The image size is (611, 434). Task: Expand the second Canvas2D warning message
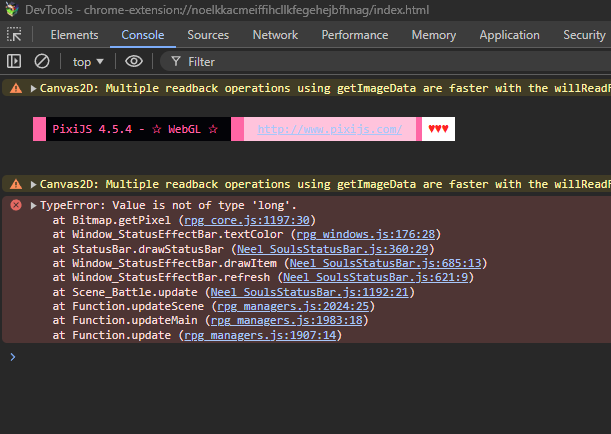pos(34,184)
